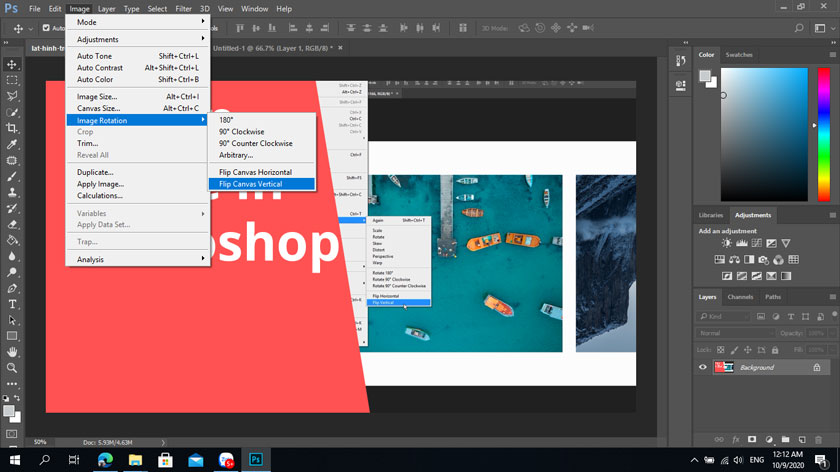Screen dimensions: 840x472
Task: Toggle pixel layer filter icon
Action: [x=761, y=317]
